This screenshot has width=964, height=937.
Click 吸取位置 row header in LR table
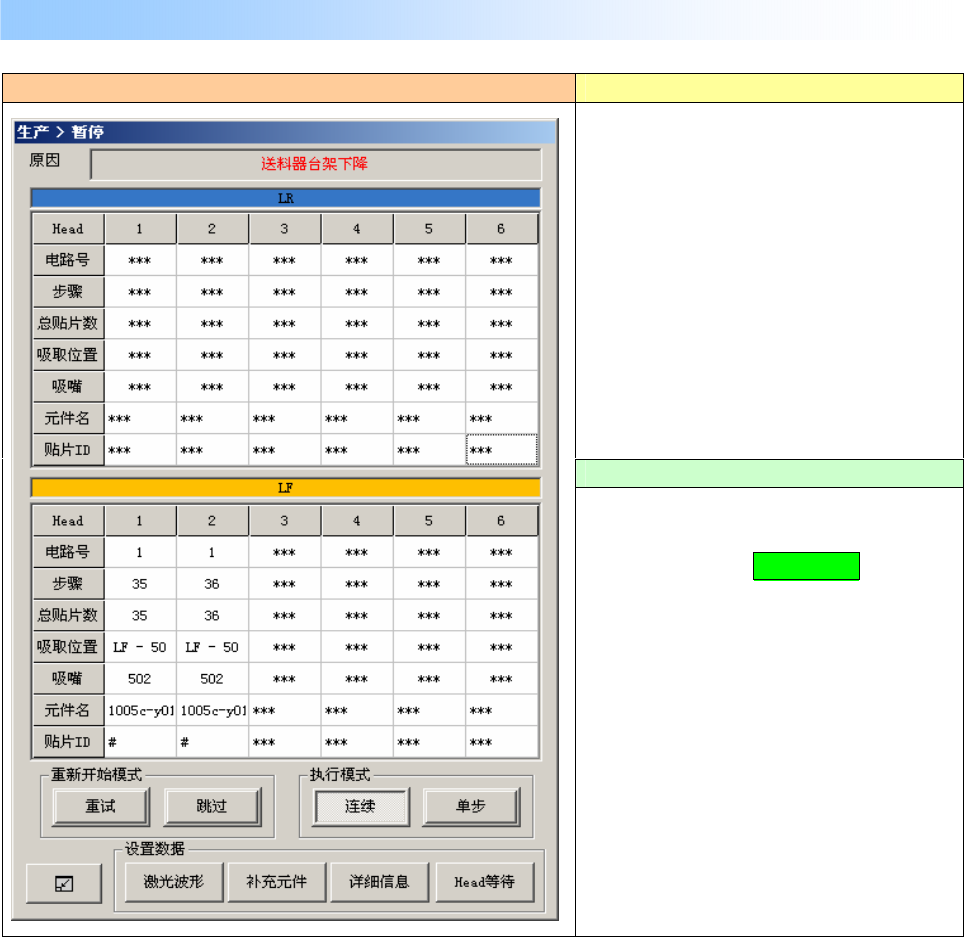pyautogui.click(x=69, y=355)
